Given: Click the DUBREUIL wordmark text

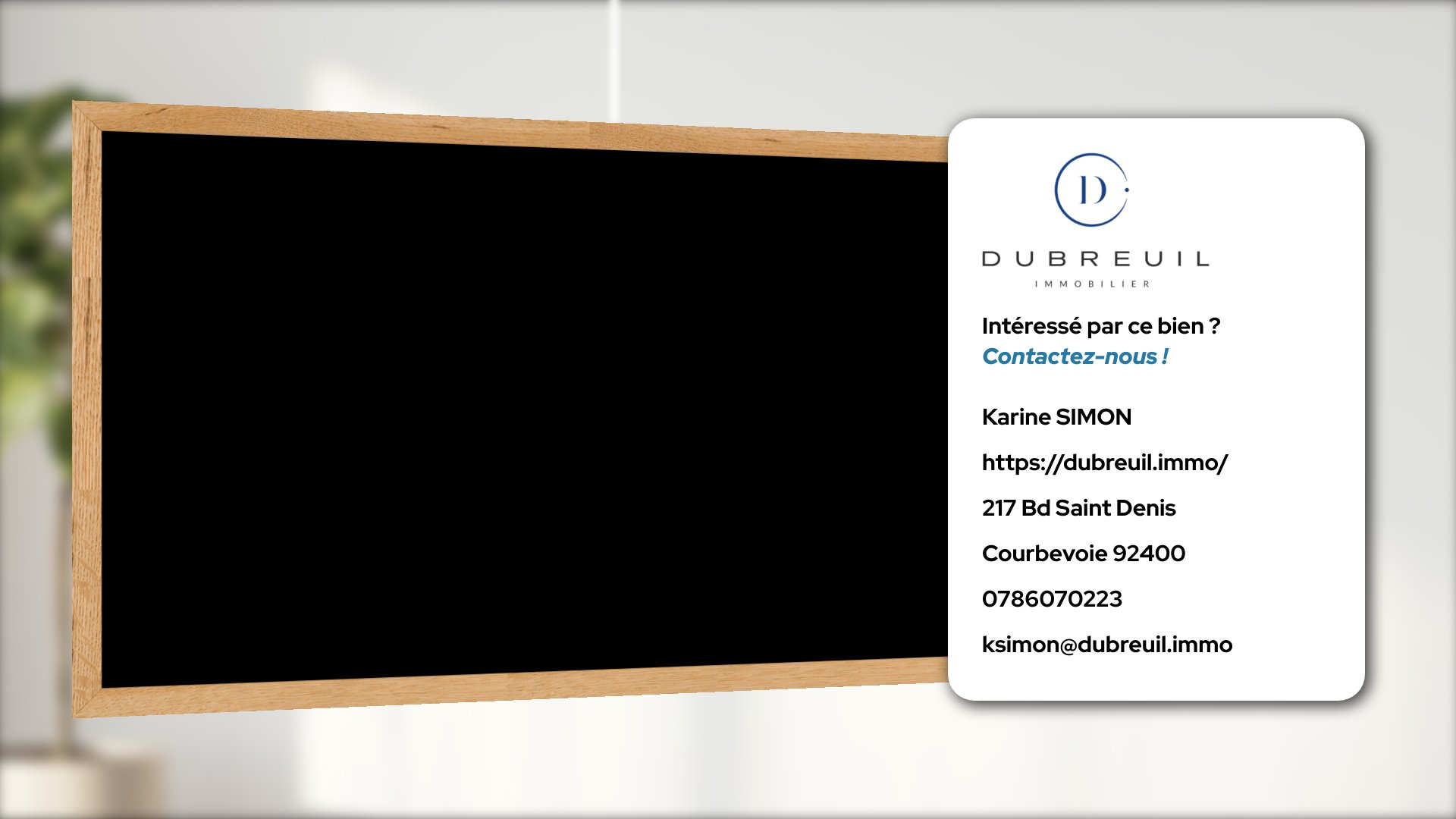Looking at the screenshot, I should click(1095, 259).
